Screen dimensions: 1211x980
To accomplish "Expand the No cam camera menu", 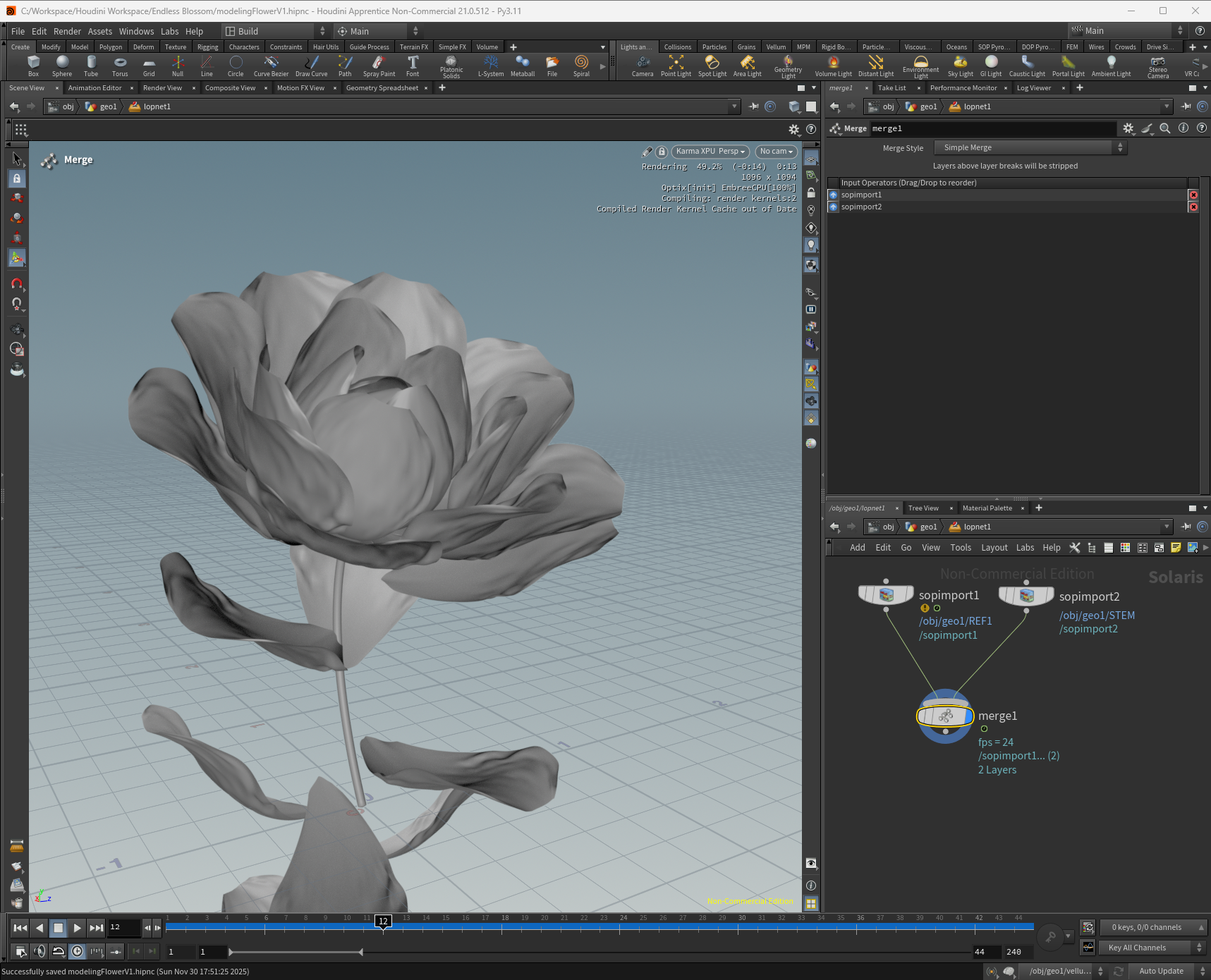I will pos(776,152).
